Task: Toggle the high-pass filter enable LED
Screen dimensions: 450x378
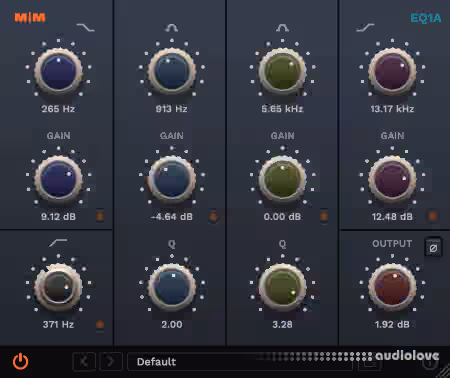Action: (100, 324)
